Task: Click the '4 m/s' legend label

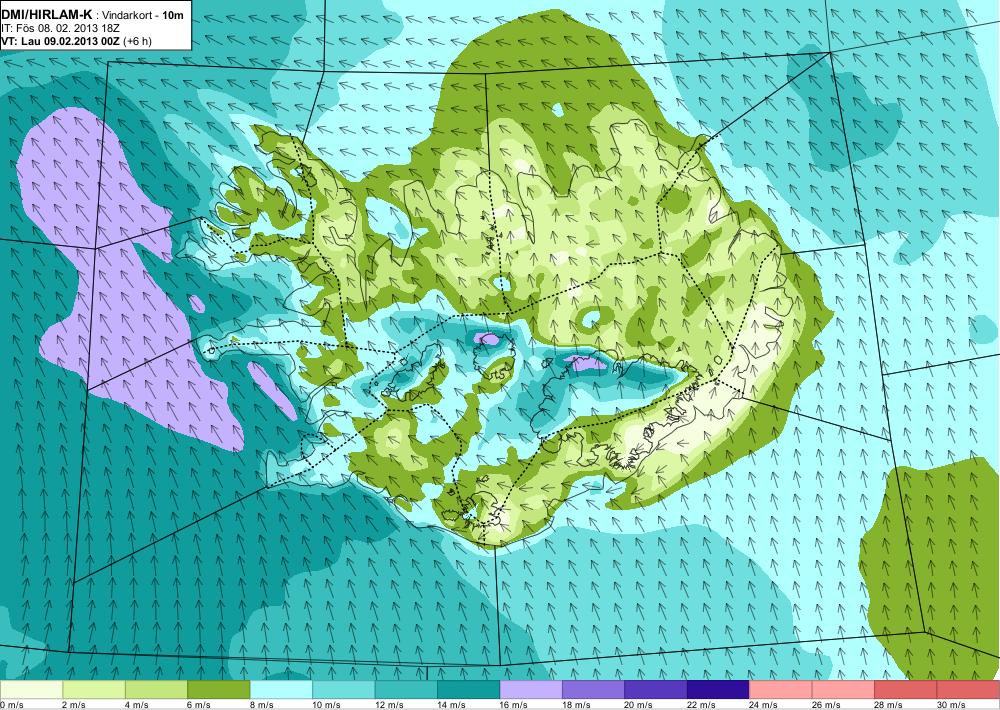Action: (x=136, y=705)
